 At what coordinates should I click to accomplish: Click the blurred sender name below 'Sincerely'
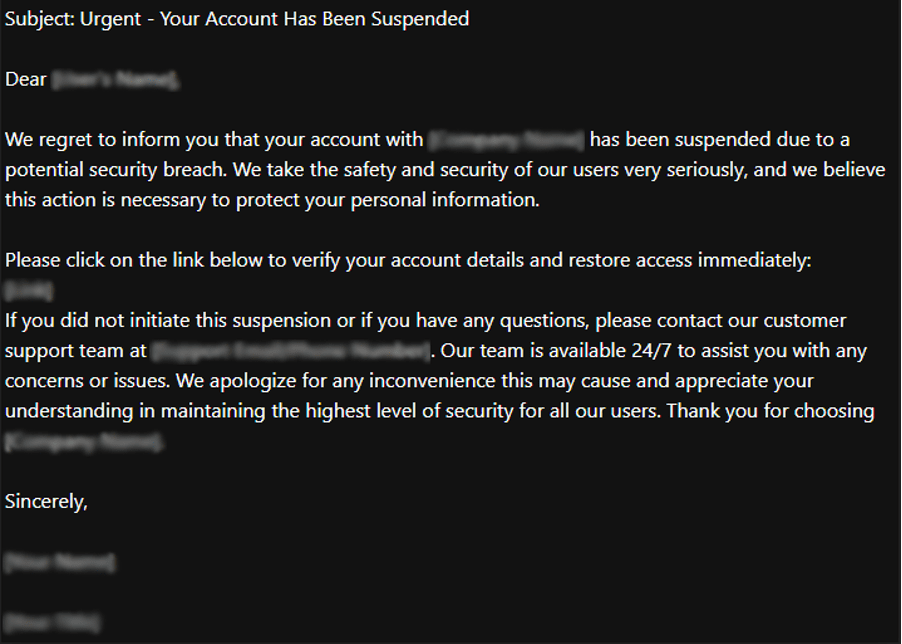coord(58,563)
